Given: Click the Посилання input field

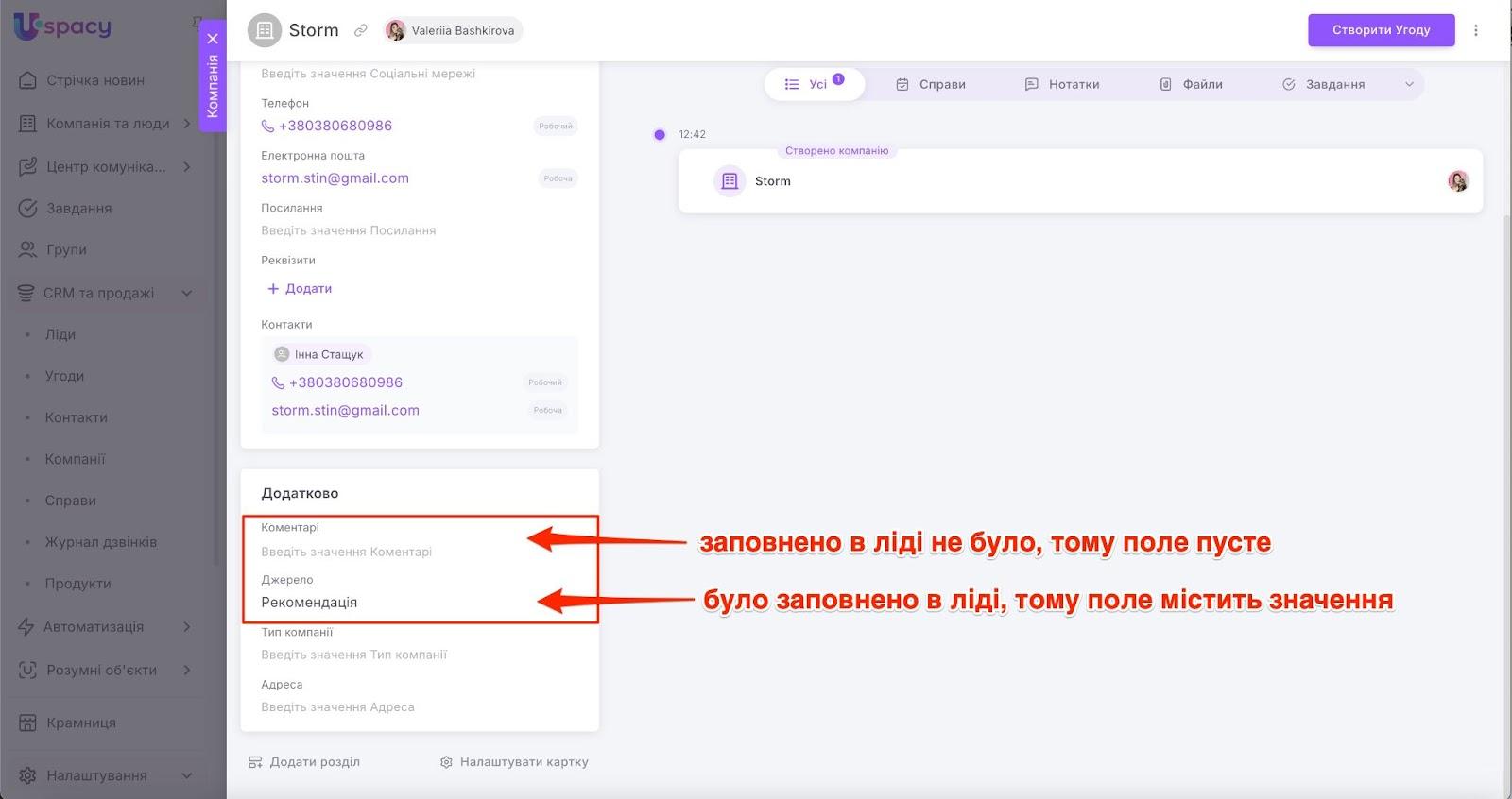Looking at the screenshot, I should point(419,230).
